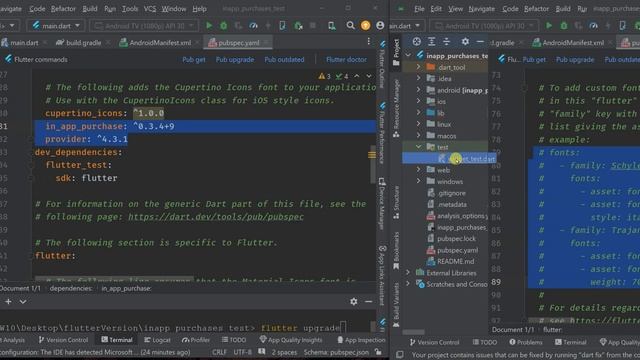This screenshot has height=360, width=640.
Task: Open Refactor menu in left window
Action: click(x=63, y=9)
